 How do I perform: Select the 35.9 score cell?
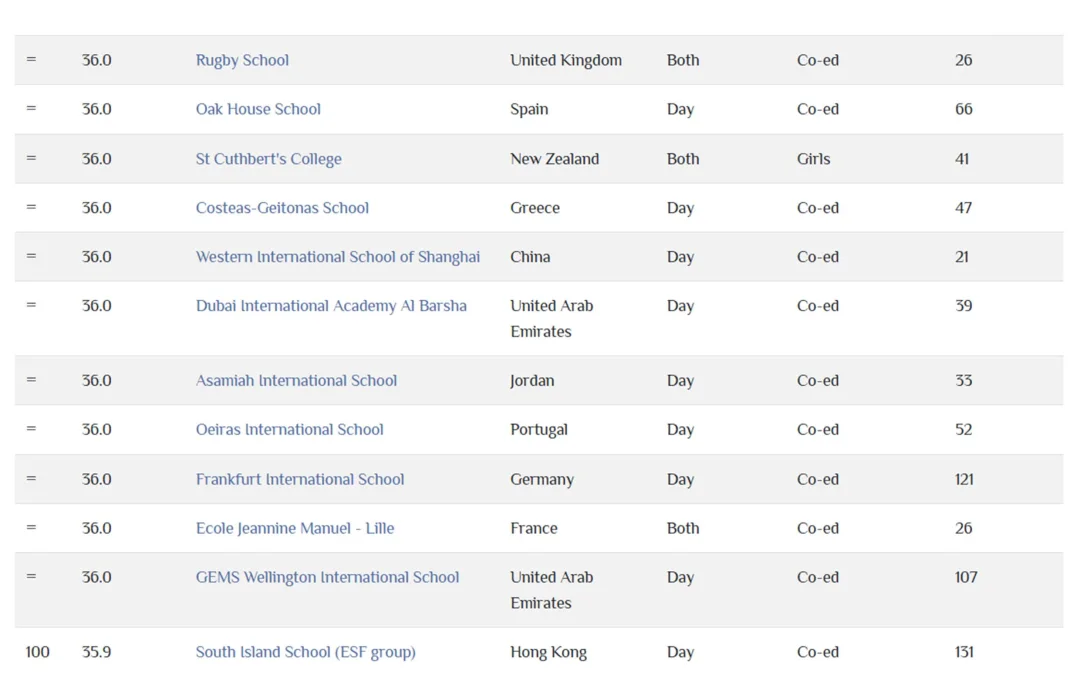coord(96,652)
